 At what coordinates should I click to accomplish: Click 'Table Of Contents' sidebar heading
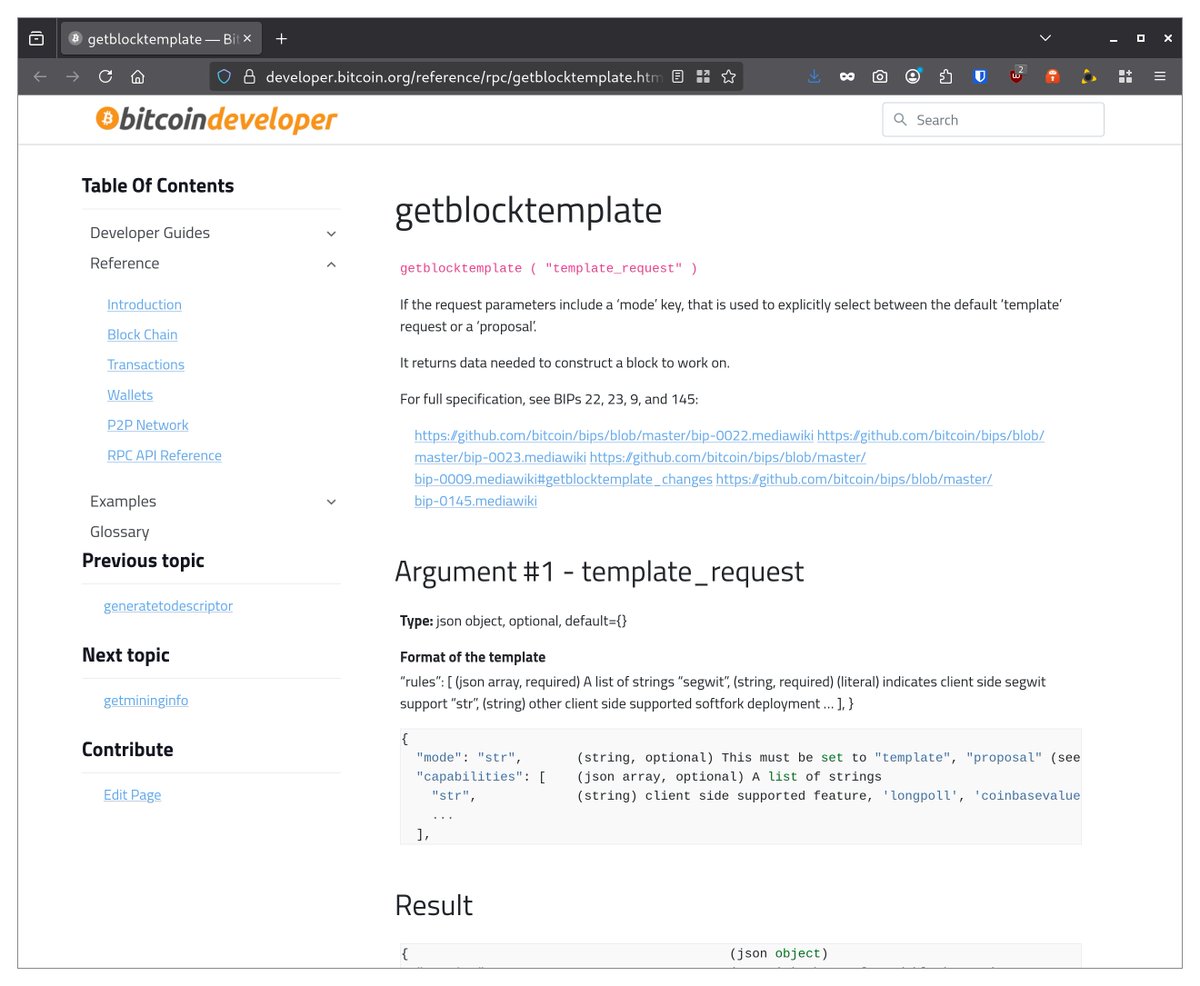pos(158,186)
